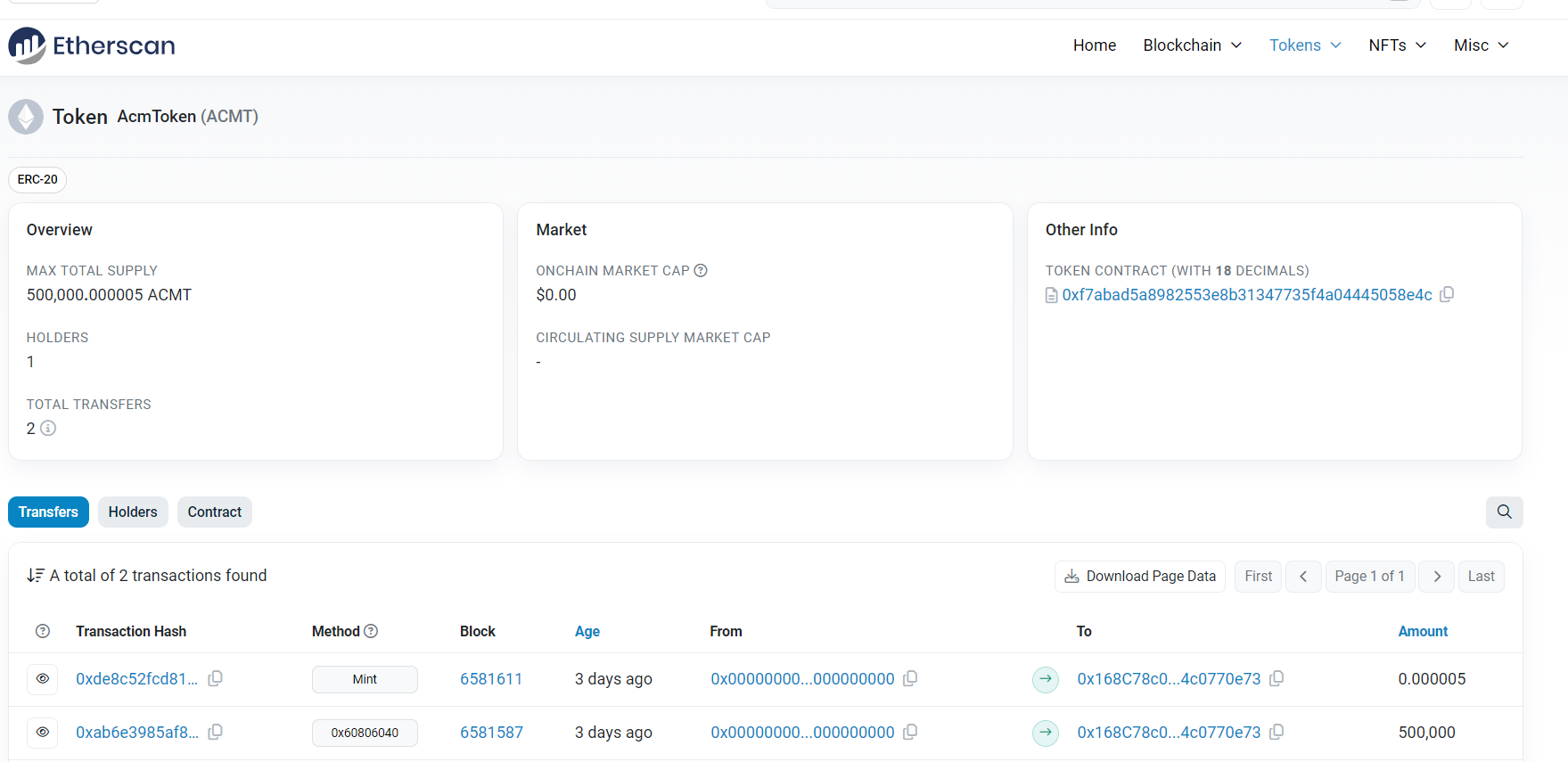This screenshot has width=1568, height=762.
Task: Go to next page chevron
Action: point(1437,577)
